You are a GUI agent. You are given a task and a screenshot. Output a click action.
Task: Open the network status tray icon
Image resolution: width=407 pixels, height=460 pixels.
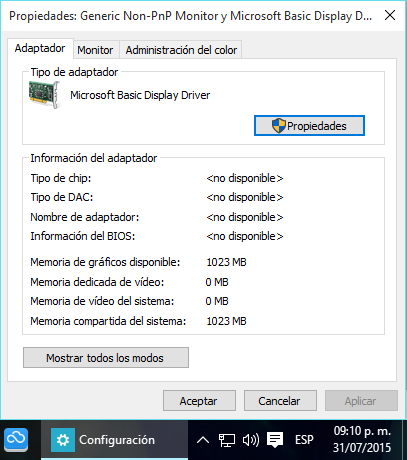[x=227, y=440]
